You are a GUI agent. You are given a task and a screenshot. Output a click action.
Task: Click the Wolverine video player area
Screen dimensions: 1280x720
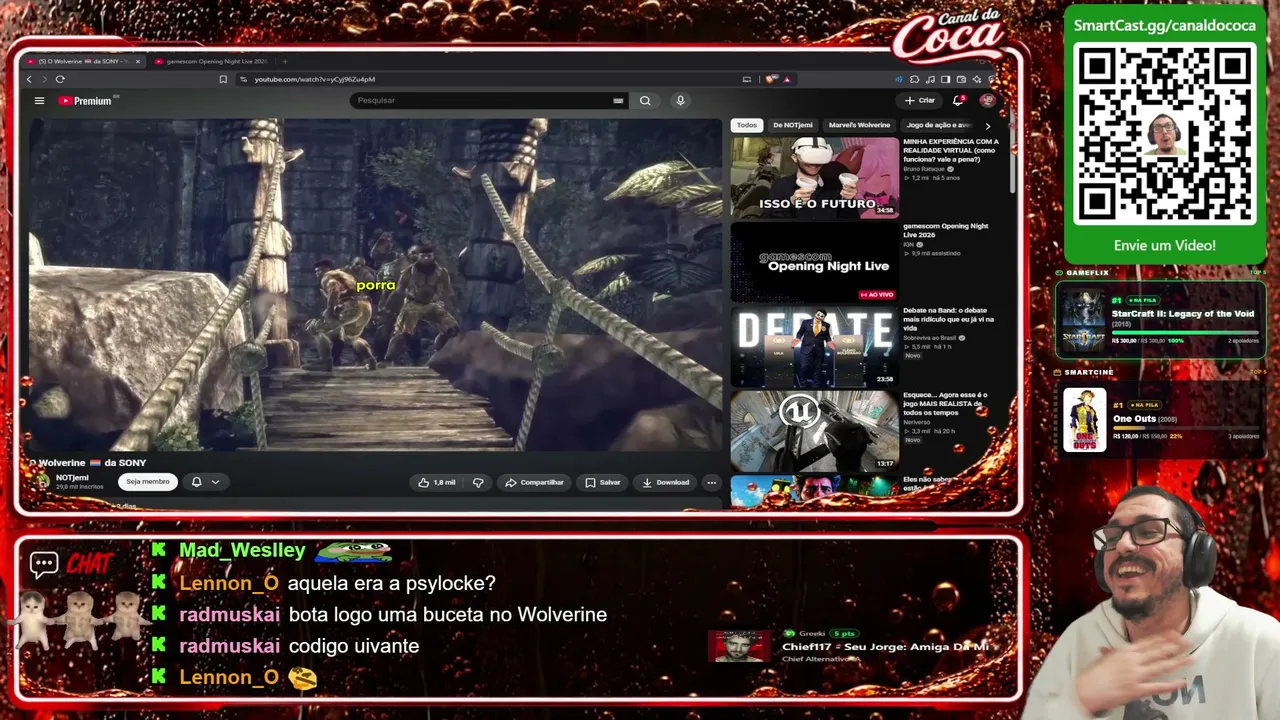[x=375, y=285]
